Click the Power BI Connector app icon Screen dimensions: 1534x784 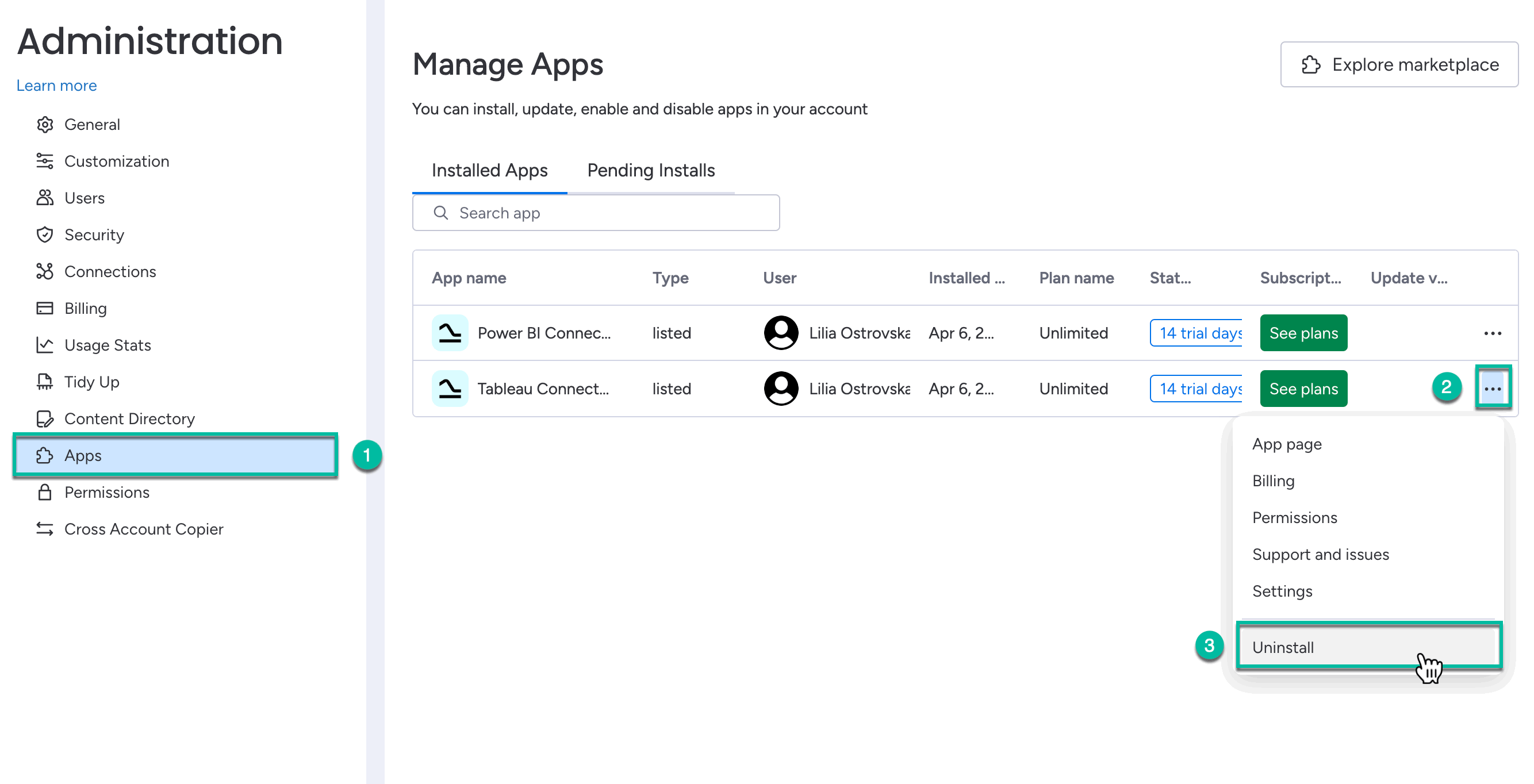[x=450, y=333]
